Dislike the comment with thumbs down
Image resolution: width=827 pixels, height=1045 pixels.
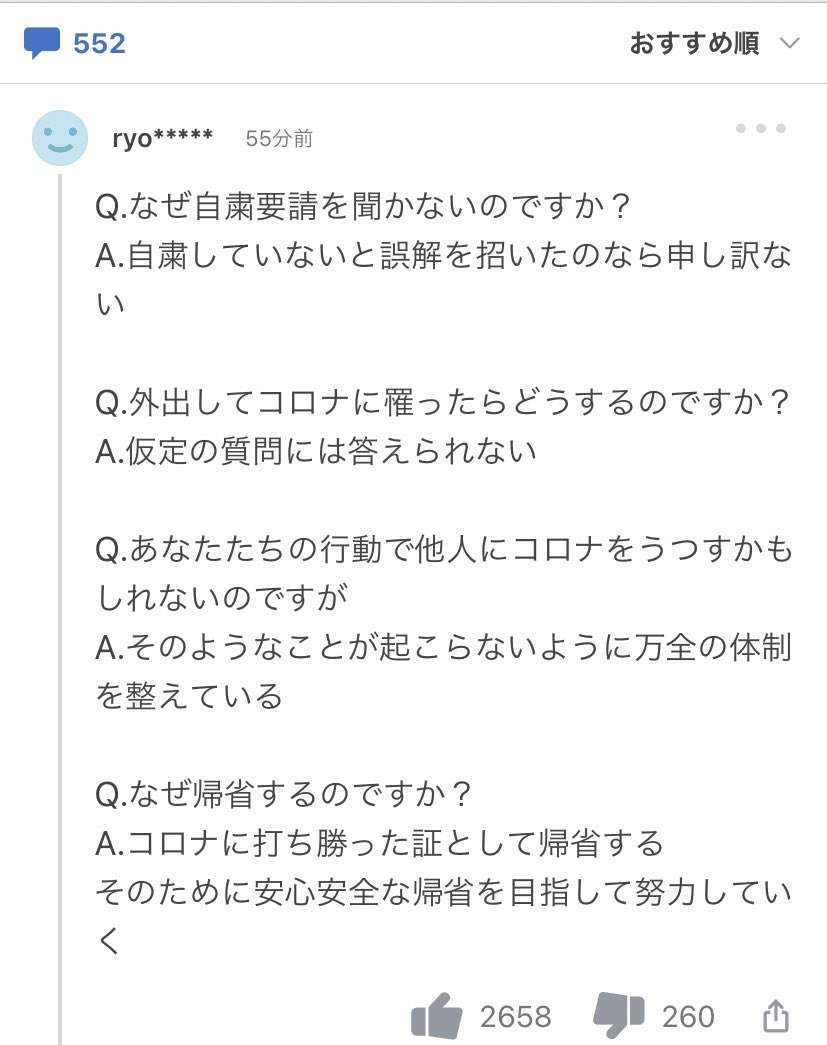(x=619, y=1015)
